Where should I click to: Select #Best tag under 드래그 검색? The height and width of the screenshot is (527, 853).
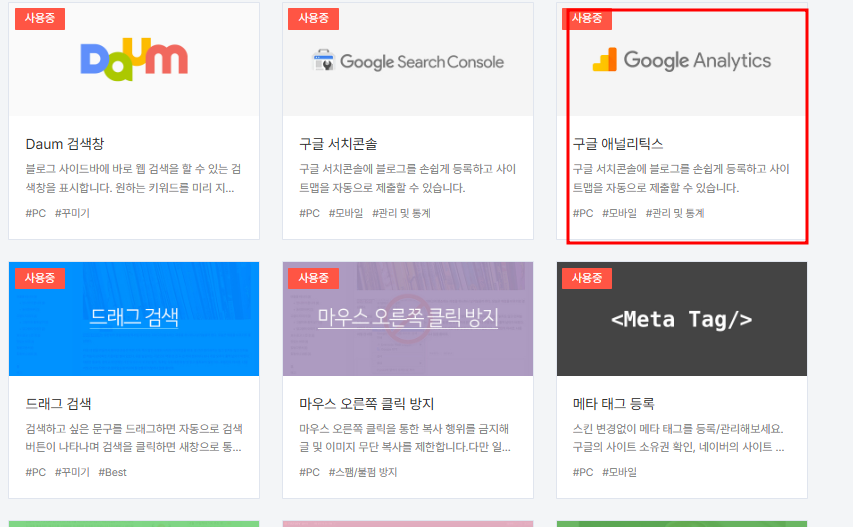pyautogui.click(x=113, y=472)
